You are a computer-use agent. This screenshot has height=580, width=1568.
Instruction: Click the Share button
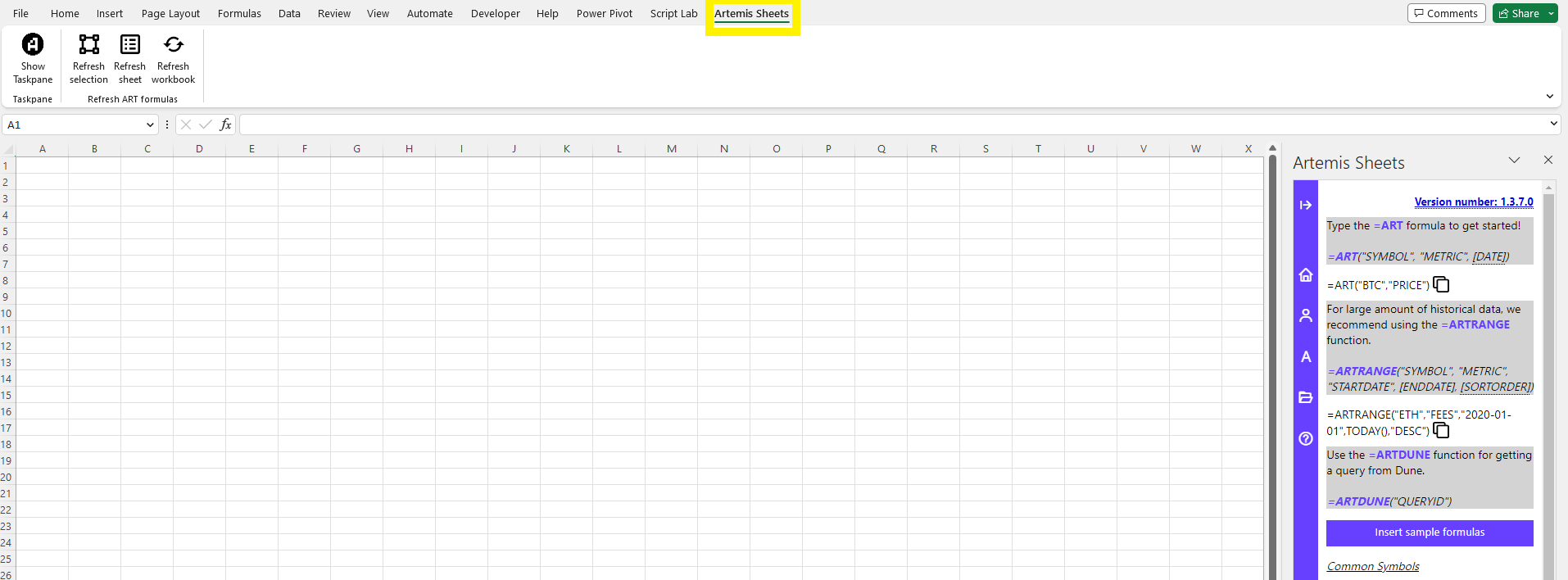1518,13
